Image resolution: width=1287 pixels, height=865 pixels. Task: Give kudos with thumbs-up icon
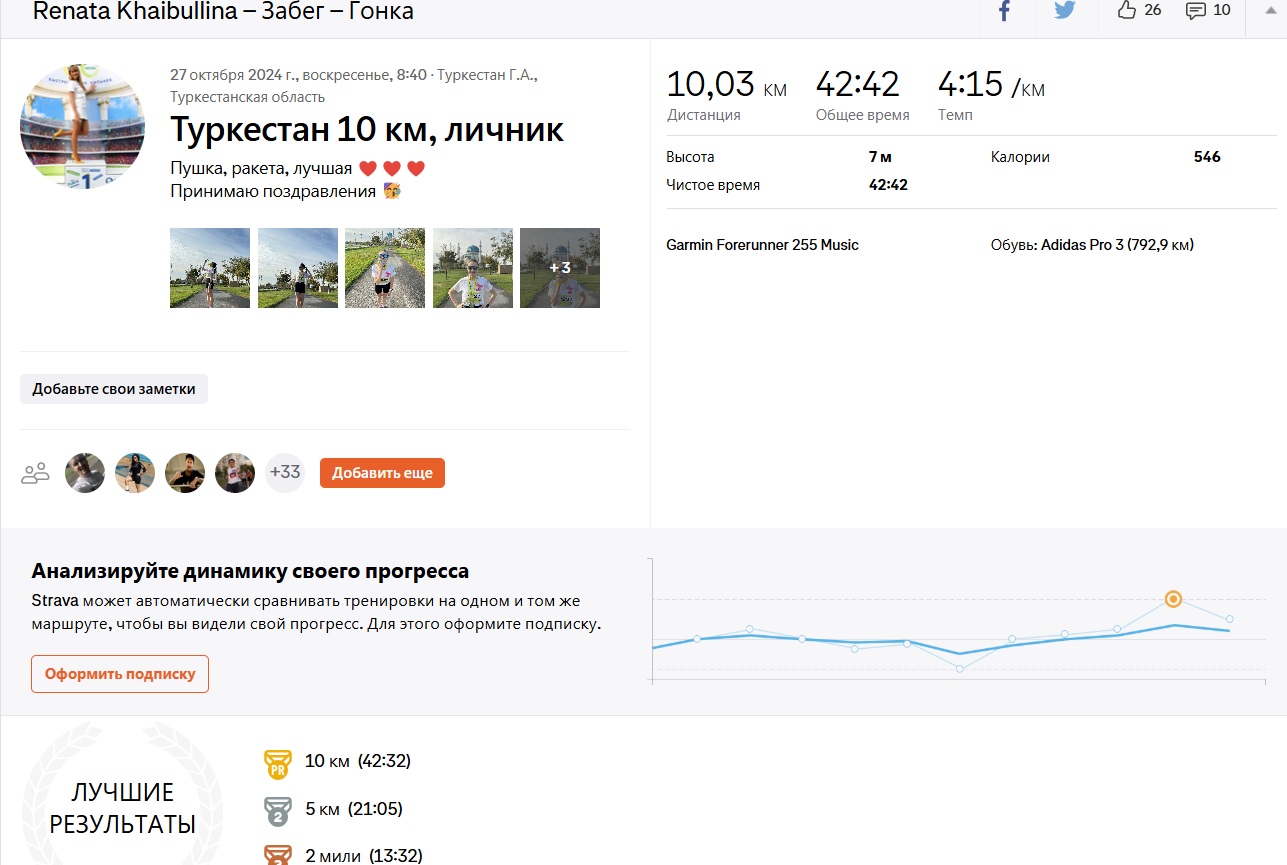(x=1127, y=11)
